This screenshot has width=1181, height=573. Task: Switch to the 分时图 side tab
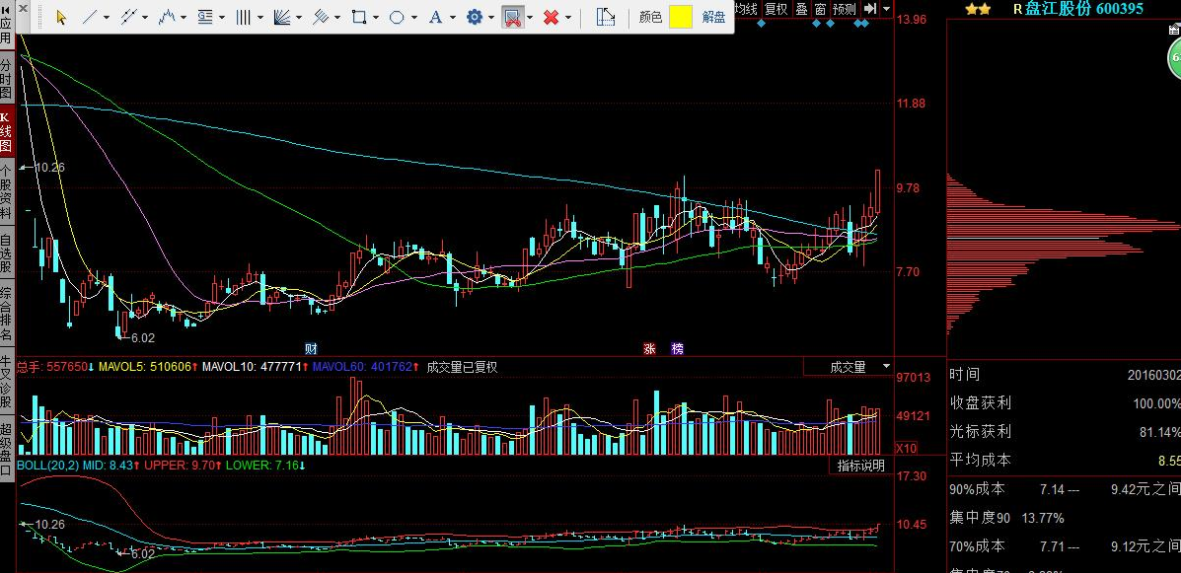pyautogui.click(x=6, y=79)
